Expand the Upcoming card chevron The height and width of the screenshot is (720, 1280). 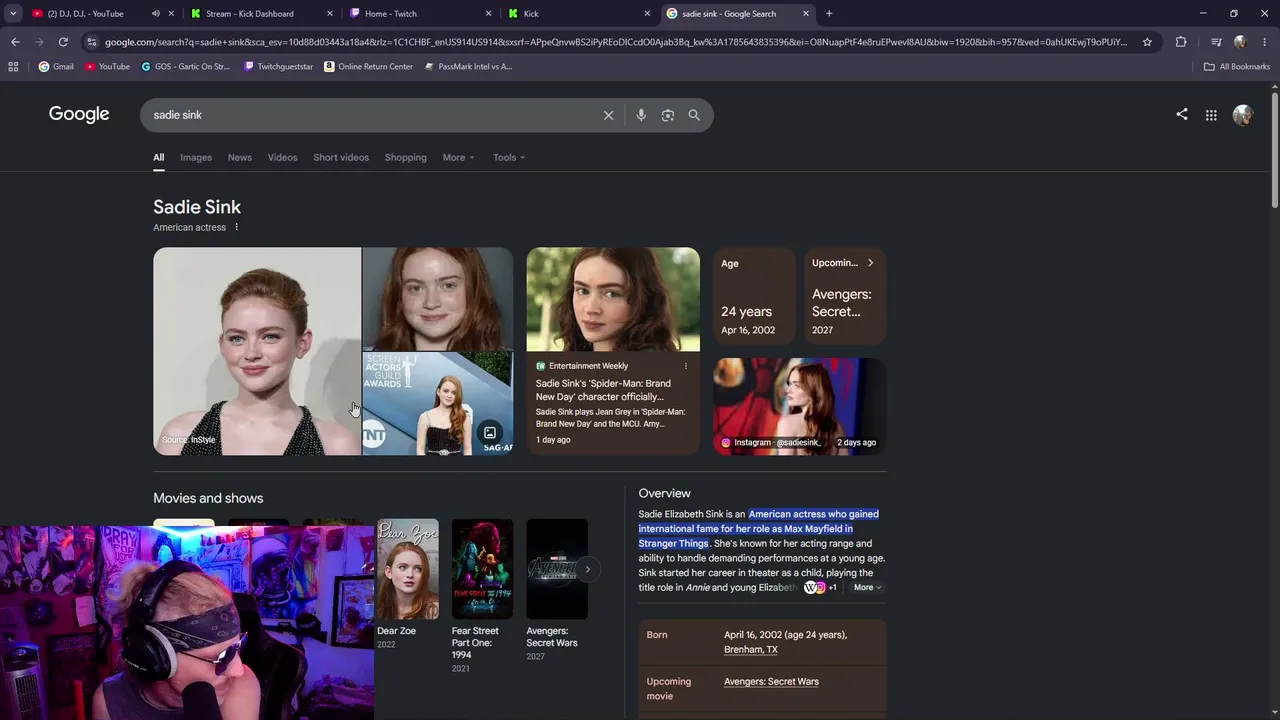click(x=870, y=263)
